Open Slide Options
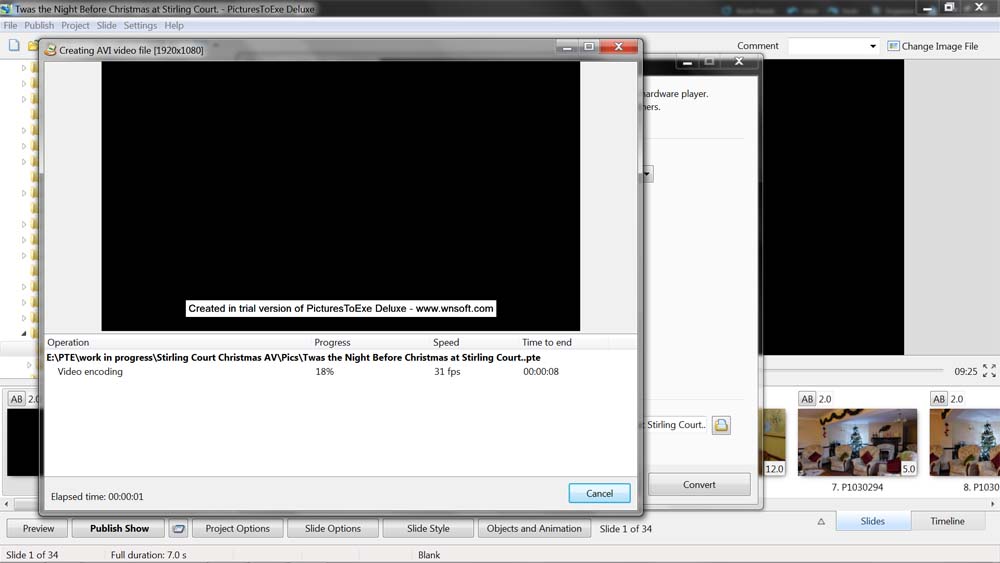Viewport: 1000px width, 563px height. click(333, 529)
